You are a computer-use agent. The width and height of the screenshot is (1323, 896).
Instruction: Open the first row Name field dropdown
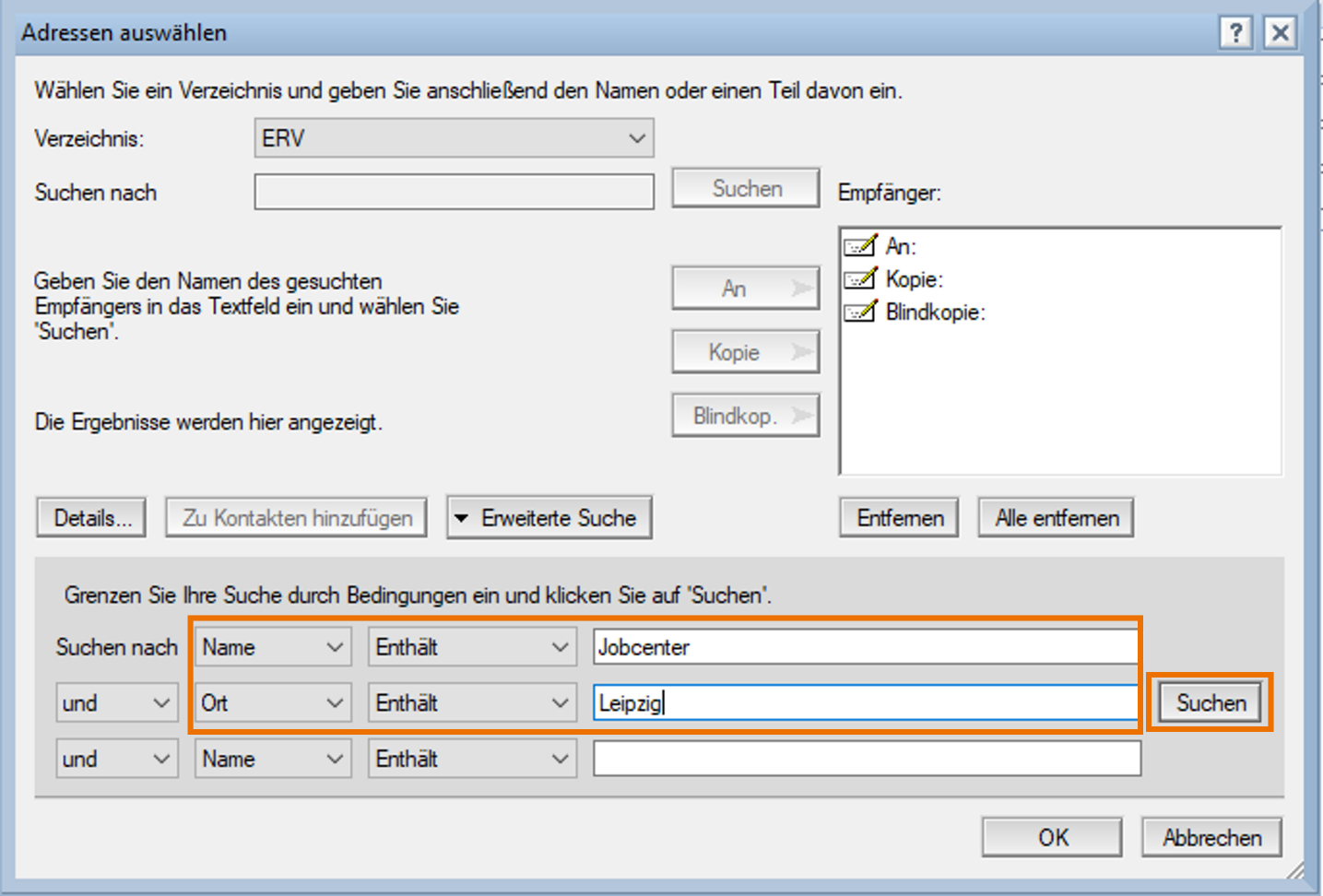[x=273, y=647]
